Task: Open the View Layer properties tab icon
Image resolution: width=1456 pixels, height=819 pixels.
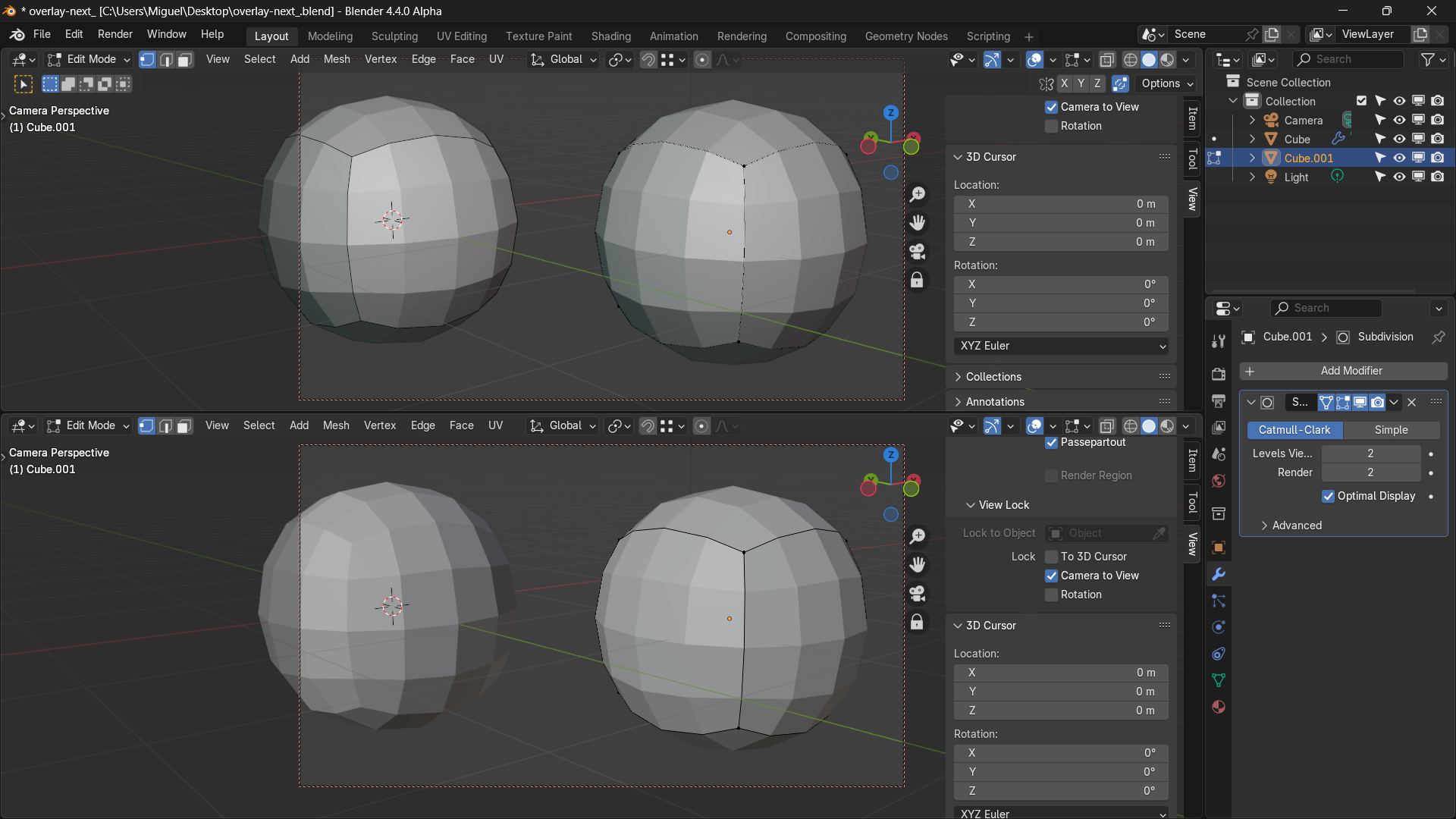Action: pos(1219,427)
